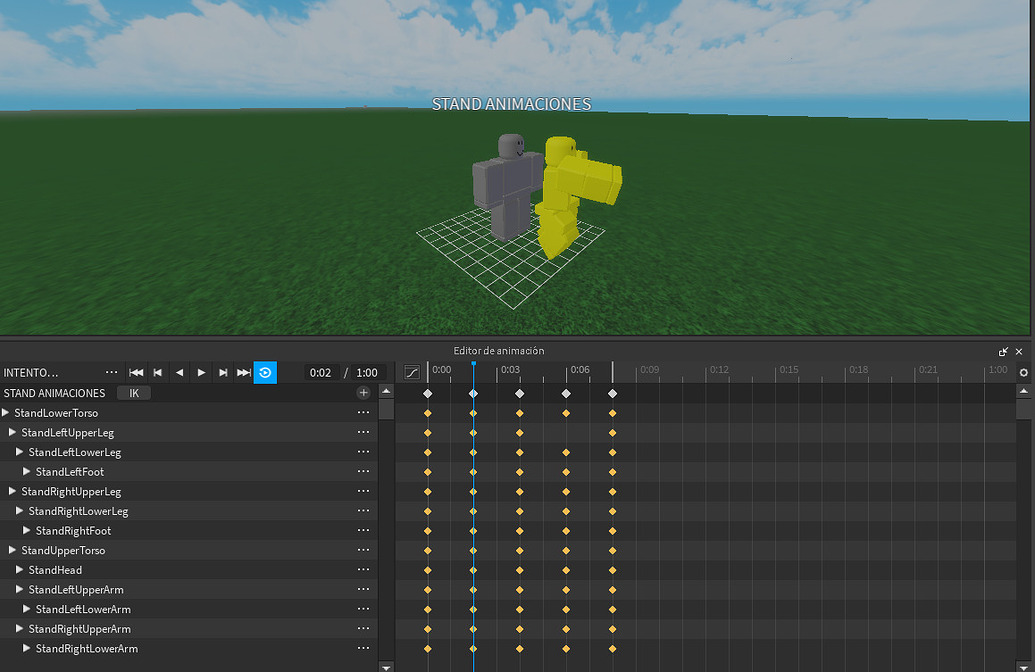Expand the StandLeftUpperArm track
1035x672 pixels.
click(x=20, y=589)
